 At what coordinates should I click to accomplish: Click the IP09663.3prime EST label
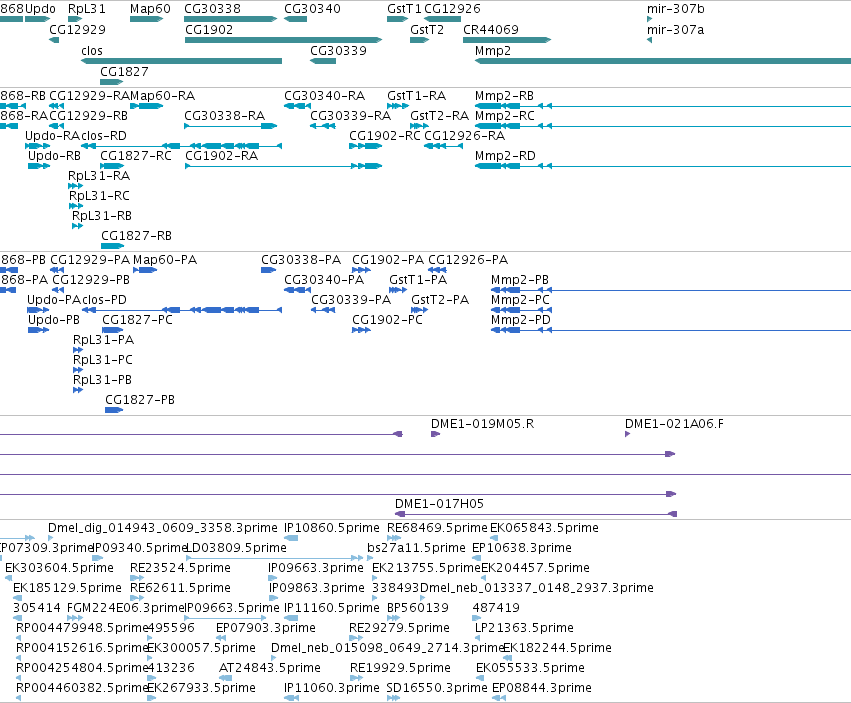point(316,568)
